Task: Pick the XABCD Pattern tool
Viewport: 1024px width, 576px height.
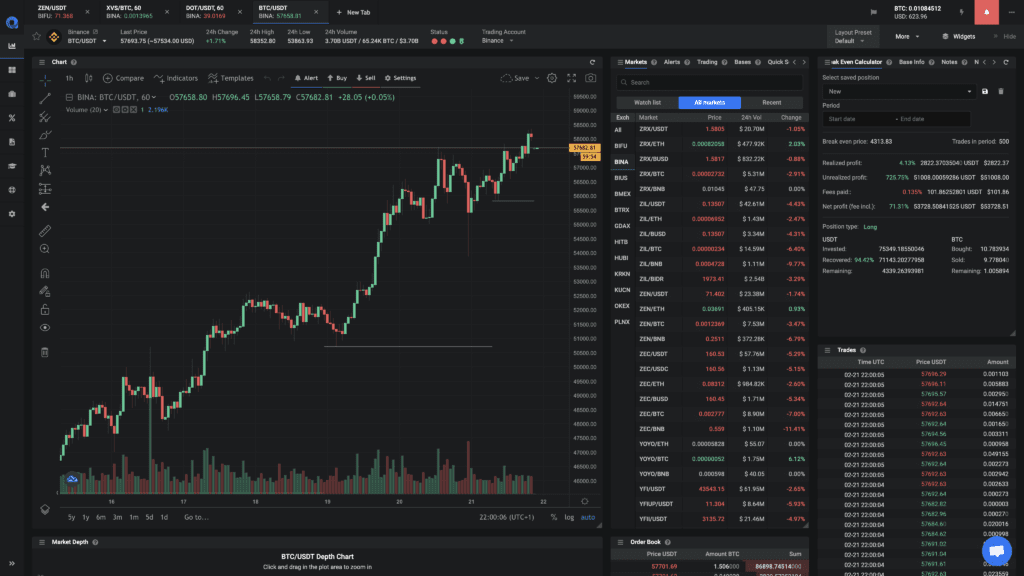Action: click(x=44, y=169)
